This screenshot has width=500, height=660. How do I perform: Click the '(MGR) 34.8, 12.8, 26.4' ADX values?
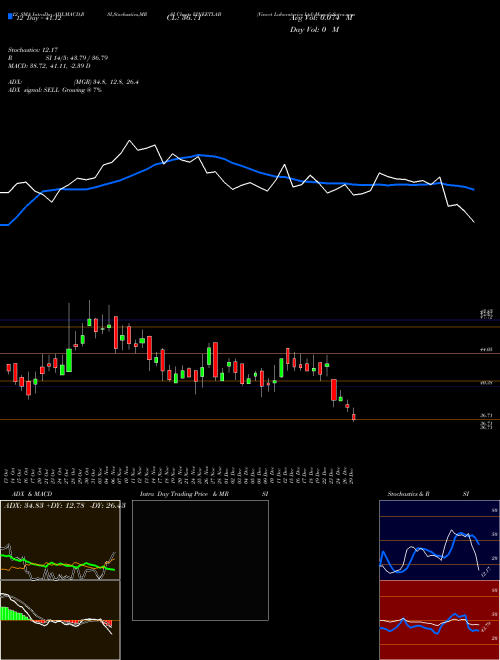pyautogui.click(x=106, y=82)
